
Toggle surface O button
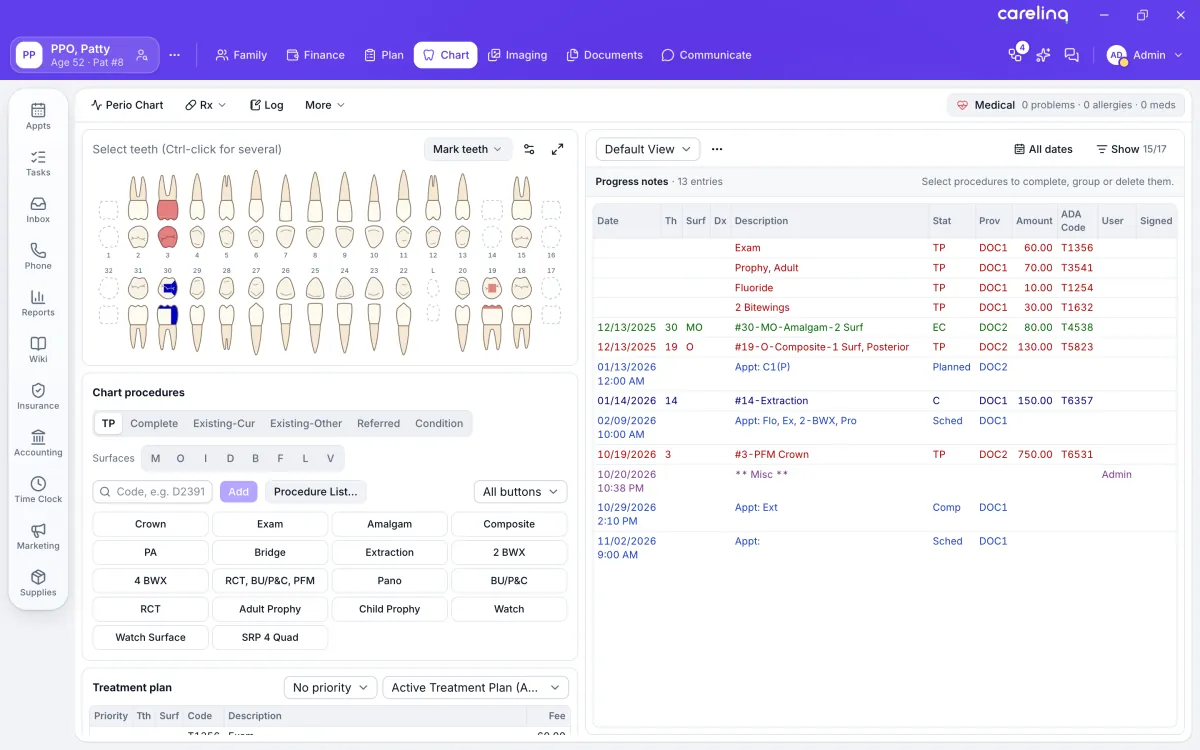coord(181,459)
